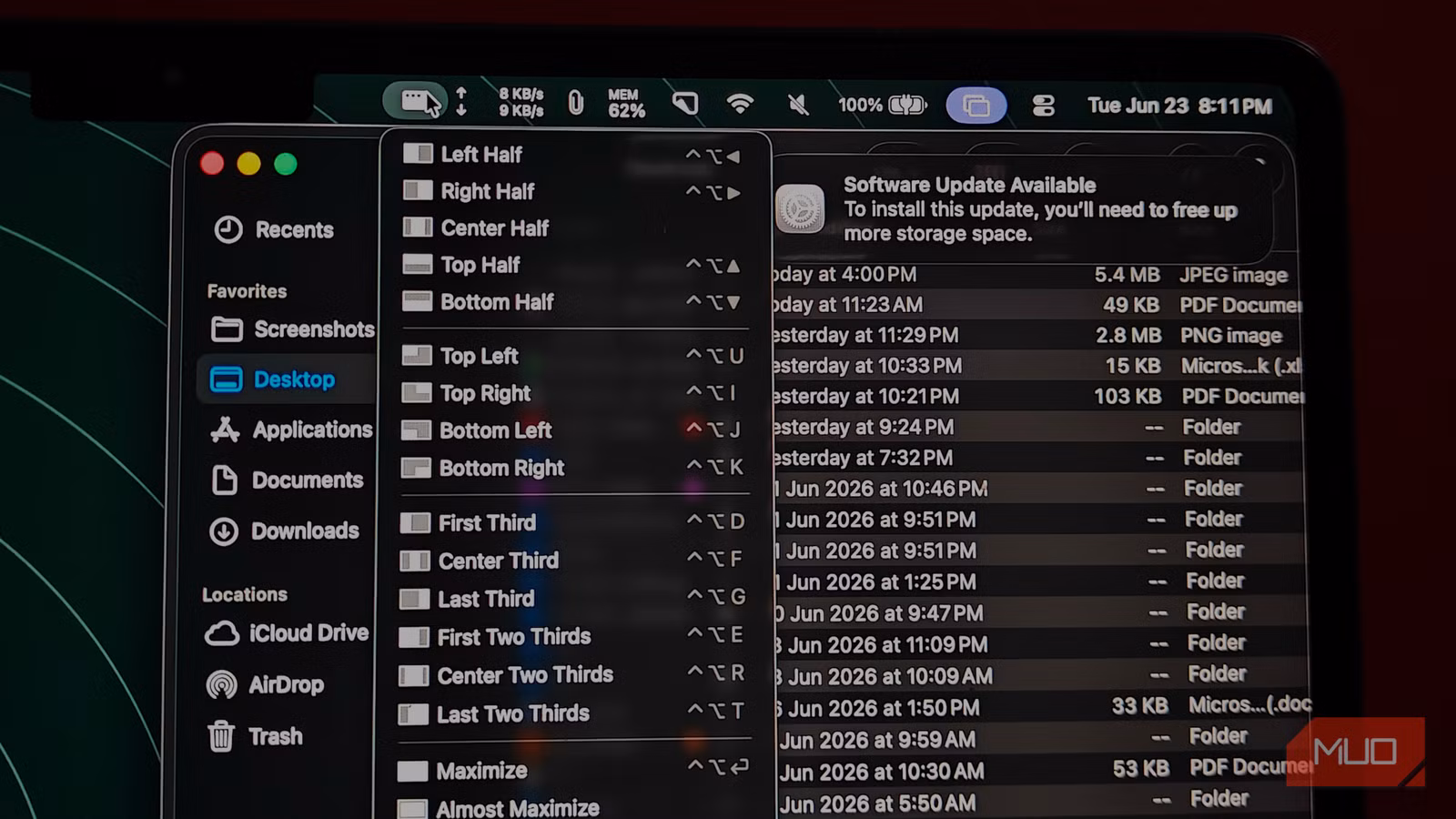1456x819 pixels.
Task: Select folder row dated Jun 2026 9:59 AM
Action: pyautogui.click(x=1043, y=739)
